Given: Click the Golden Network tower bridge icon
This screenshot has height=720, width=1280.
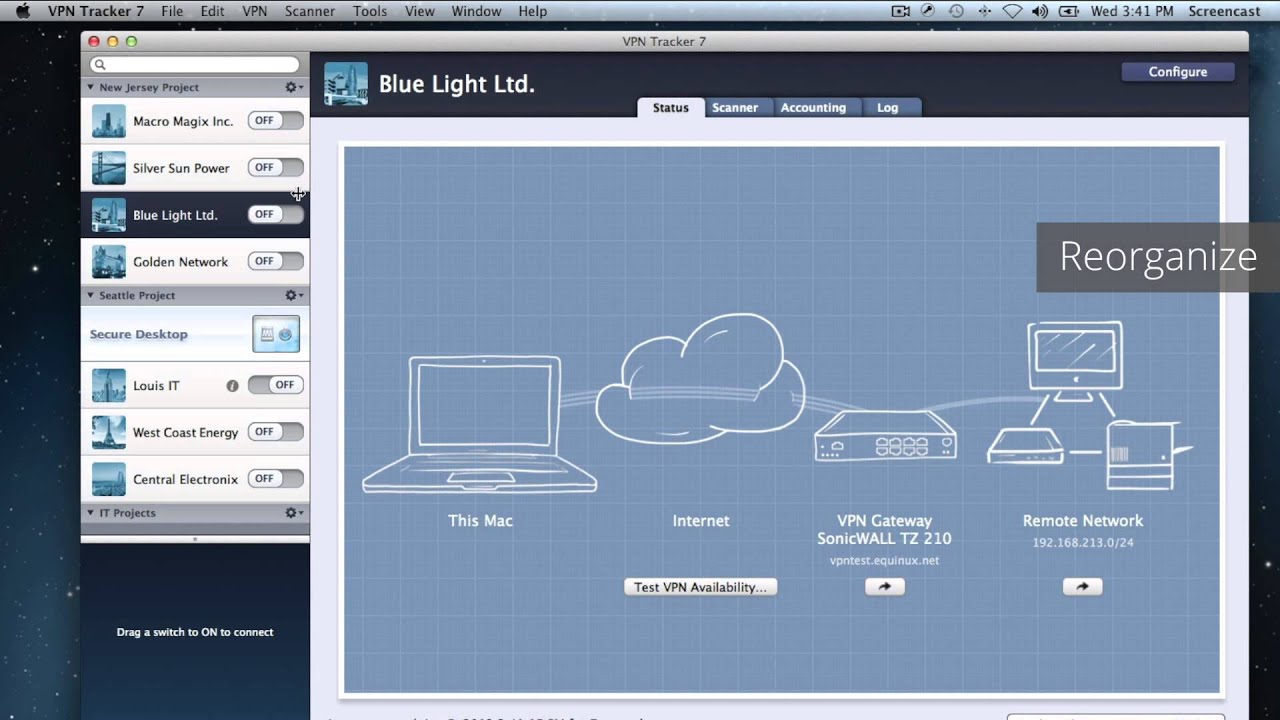Looking at the screenshot, I should 109,262.
